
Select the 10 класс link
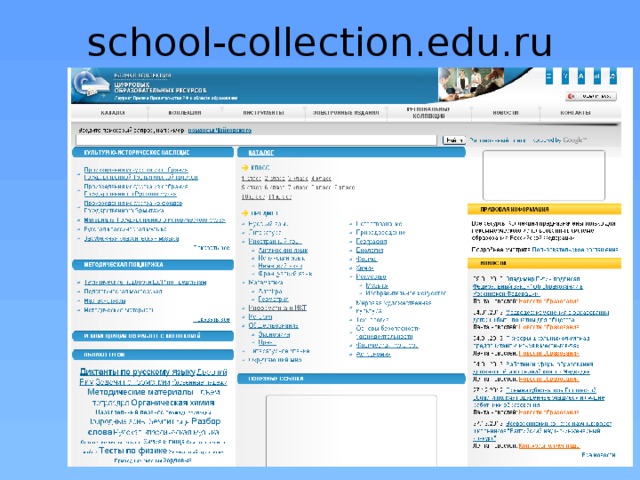click(253, 197)
